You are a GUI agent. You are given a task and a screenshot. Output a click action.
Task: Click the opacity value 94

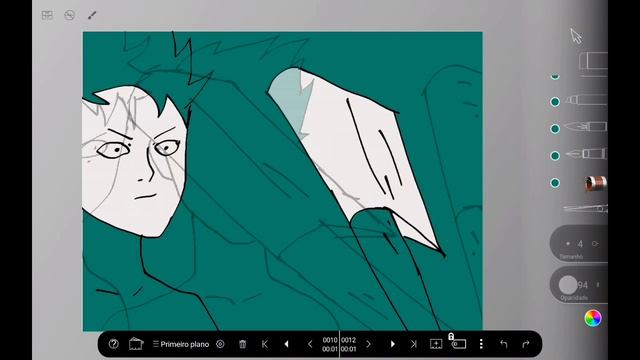click(583, 285)
